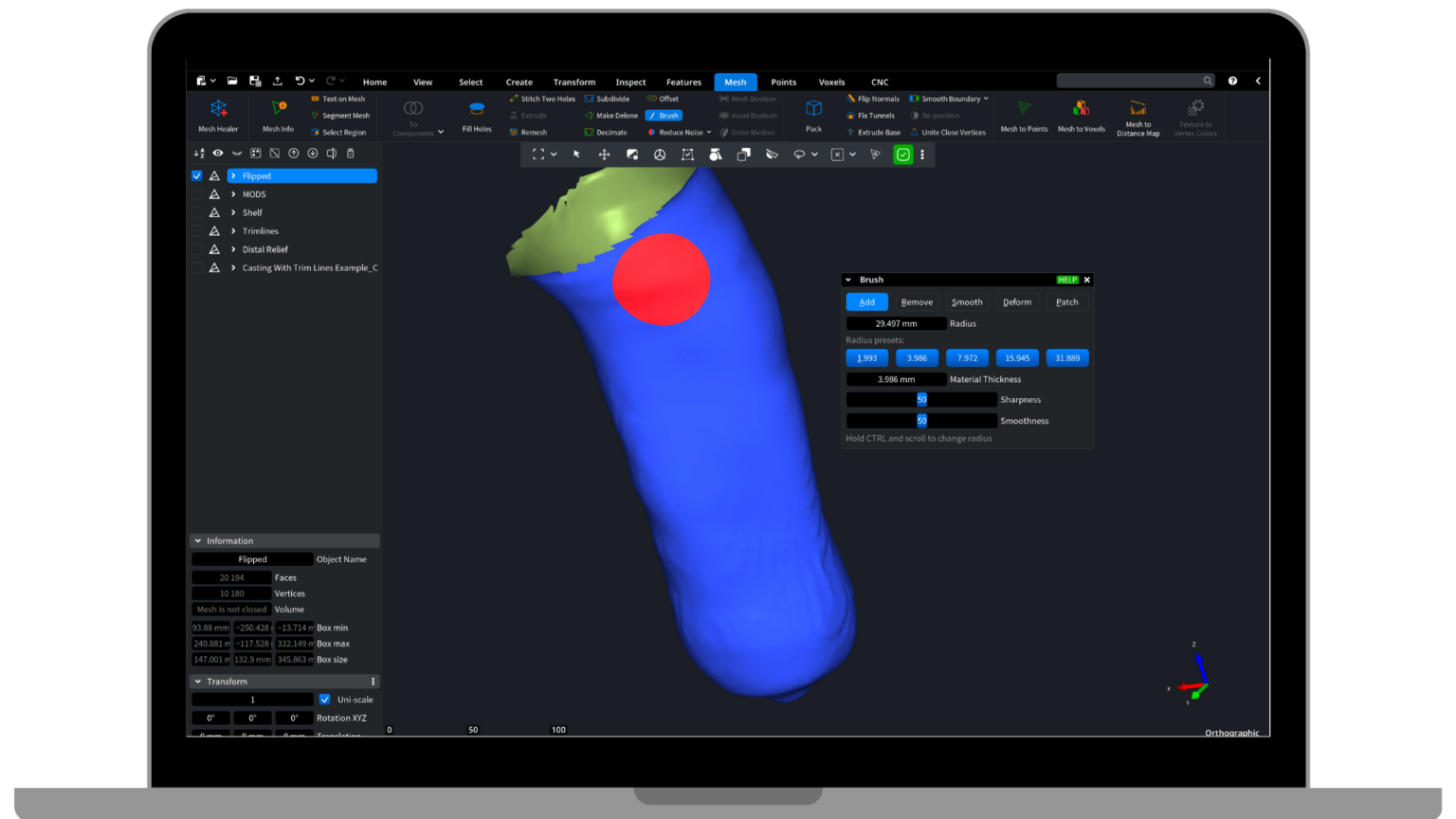Image resolution: width=1456 pixels, height=819 pixels.
Task: Toggle the Uni-scale checkbox
Action: coord(324,699)
